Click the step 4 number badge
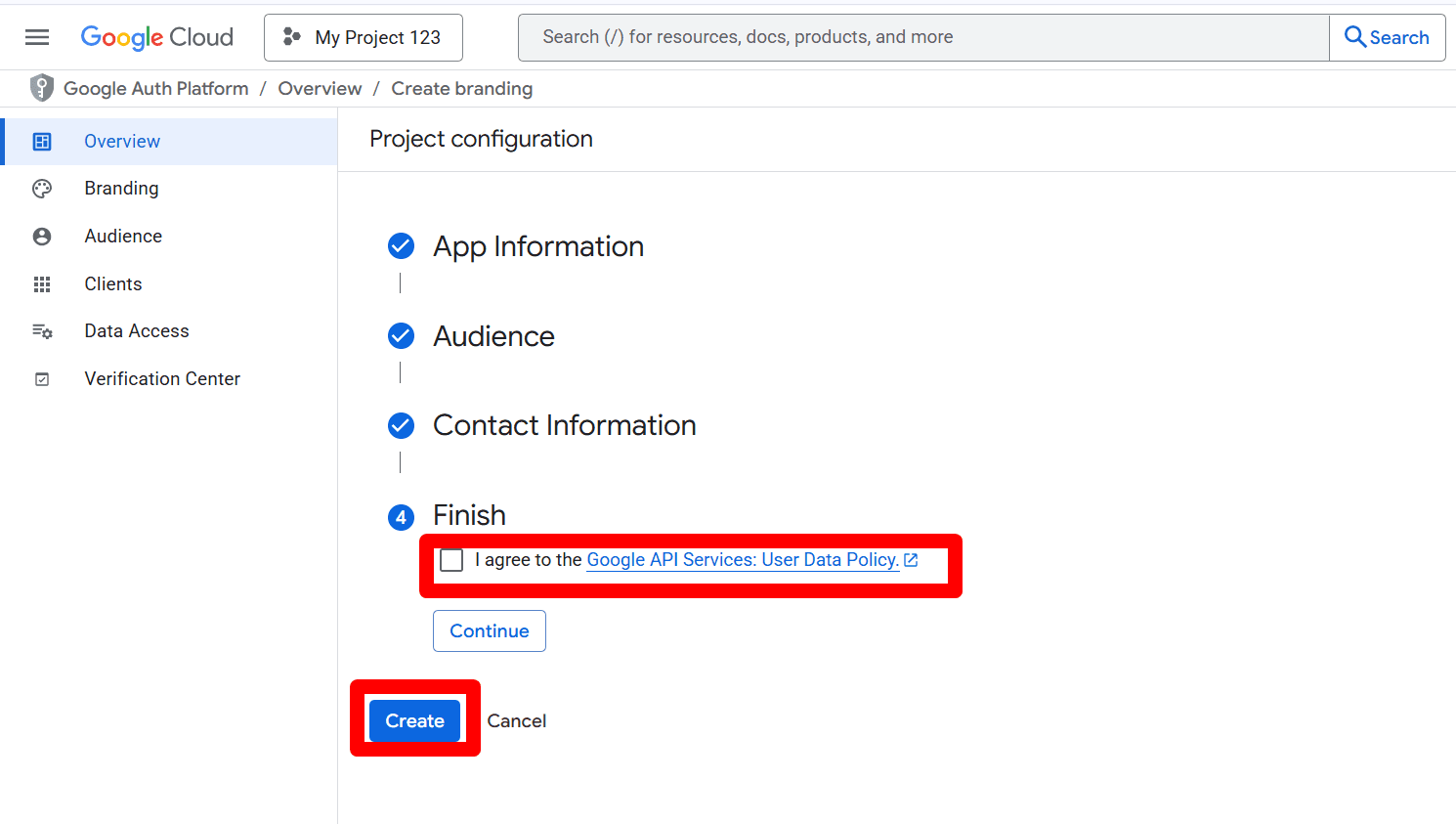The width and height of the screenshot is (1456, 824). [x=401, y=517]
